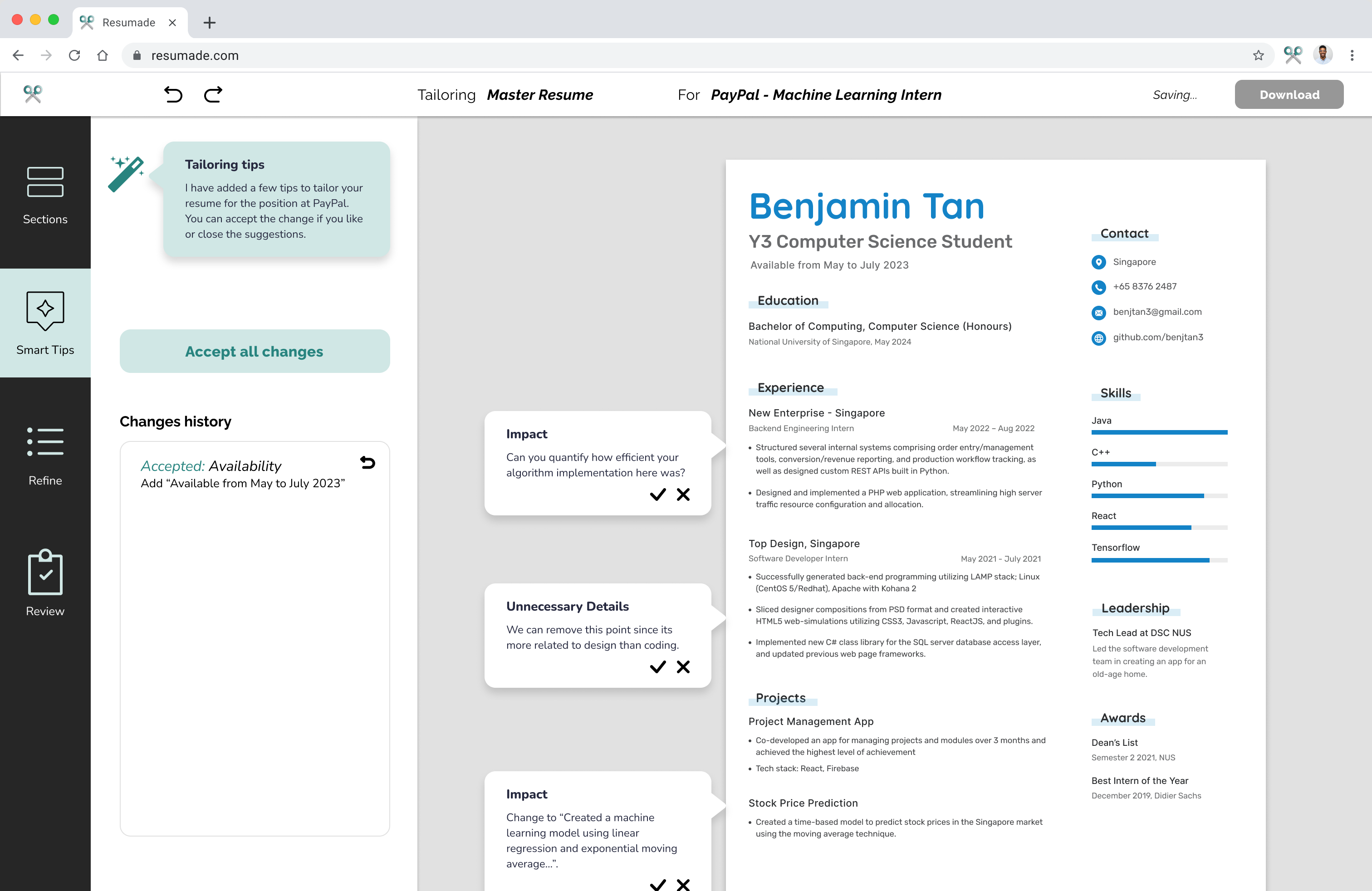Accept the first Impact suggestion checkmark

tap(657, 494)
